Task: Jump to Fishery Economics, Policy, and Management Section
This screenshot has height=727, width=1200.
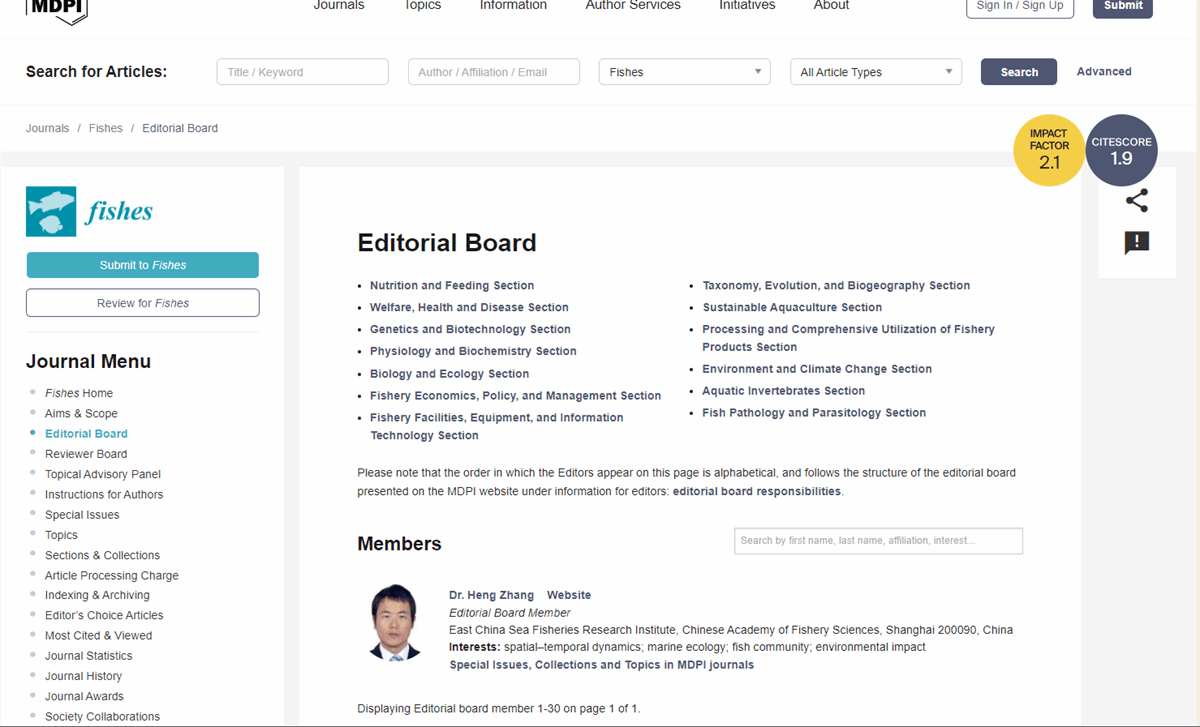Action: coord(515,396)
